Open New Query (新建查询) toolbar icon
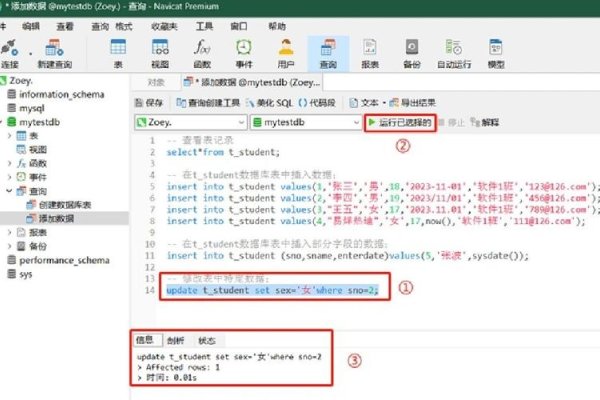 [54, 54]
